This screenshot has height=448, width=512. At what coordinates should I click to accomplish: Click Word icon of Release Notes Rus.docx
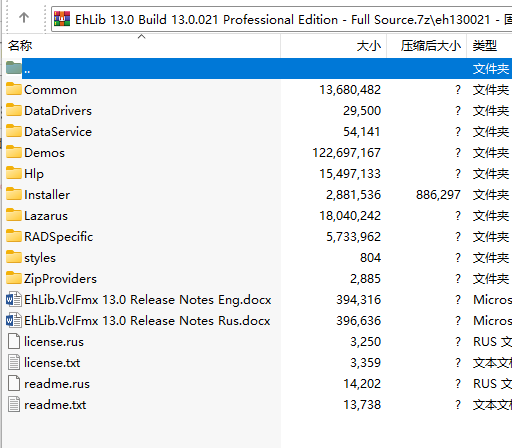point(14,320)
